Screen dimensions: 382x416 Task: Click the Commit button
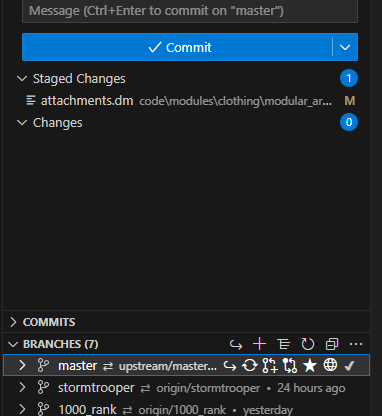(177, 47)
